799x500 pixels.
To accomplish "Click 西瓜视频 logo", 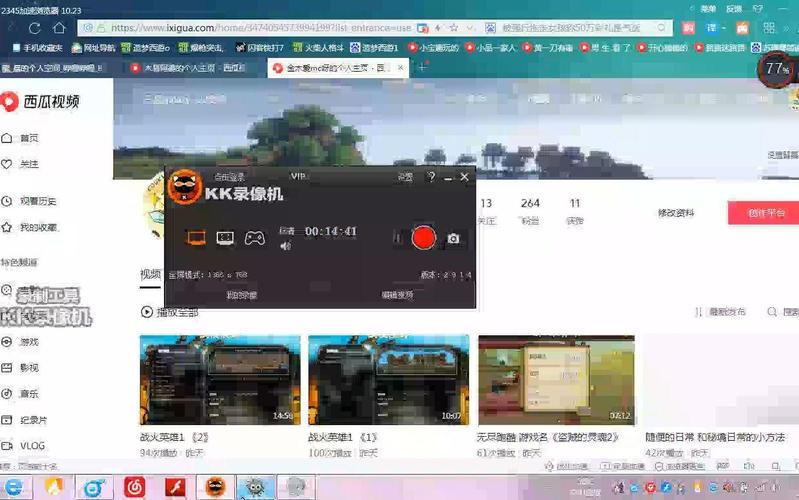I will coord(40,101).
